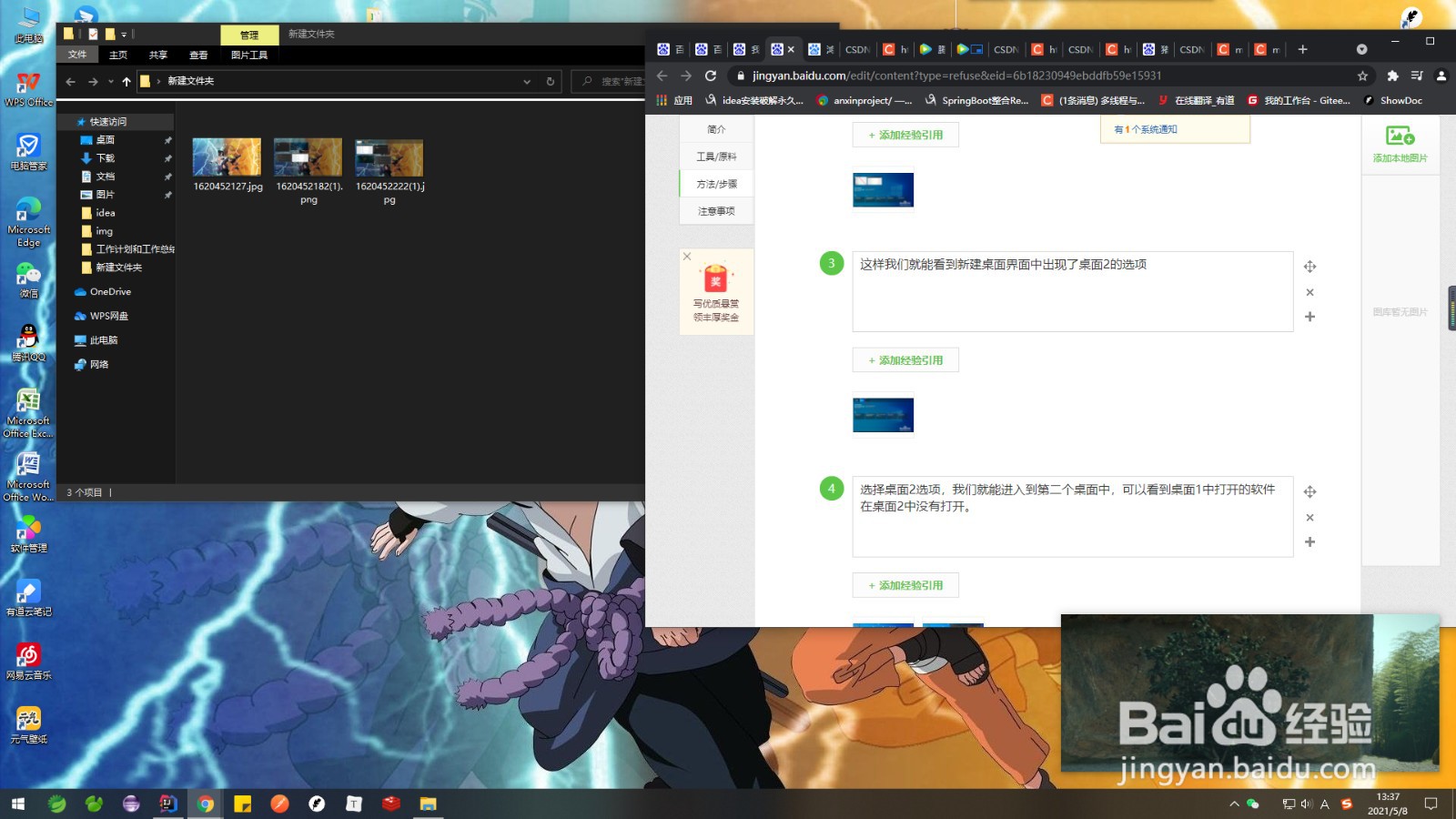1456x819 pixels.
Task: Open the 应用 apps bookmark
Action: pyautogui.click(x=675, y=100)
